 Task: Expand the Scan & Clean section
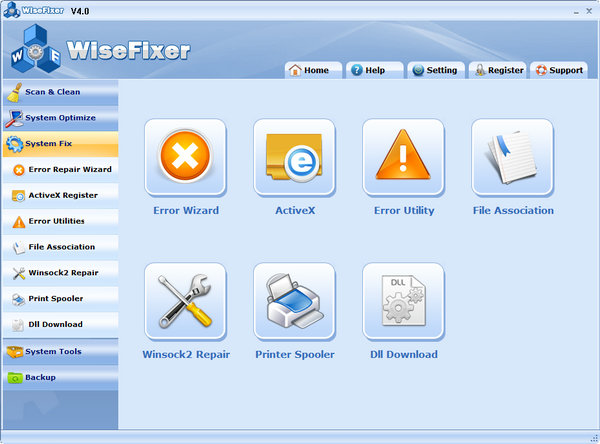point(58,92)
